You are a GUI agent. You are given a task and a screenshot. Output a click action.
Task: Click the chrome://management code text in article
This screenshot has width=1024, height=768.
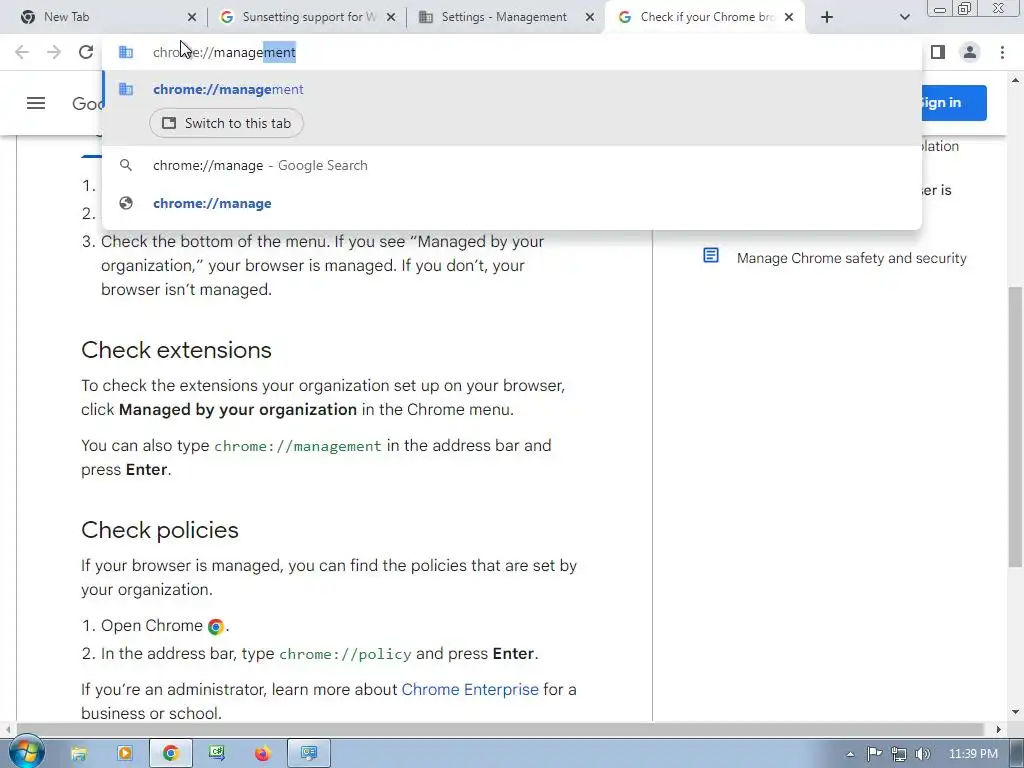tap(298, 446)
